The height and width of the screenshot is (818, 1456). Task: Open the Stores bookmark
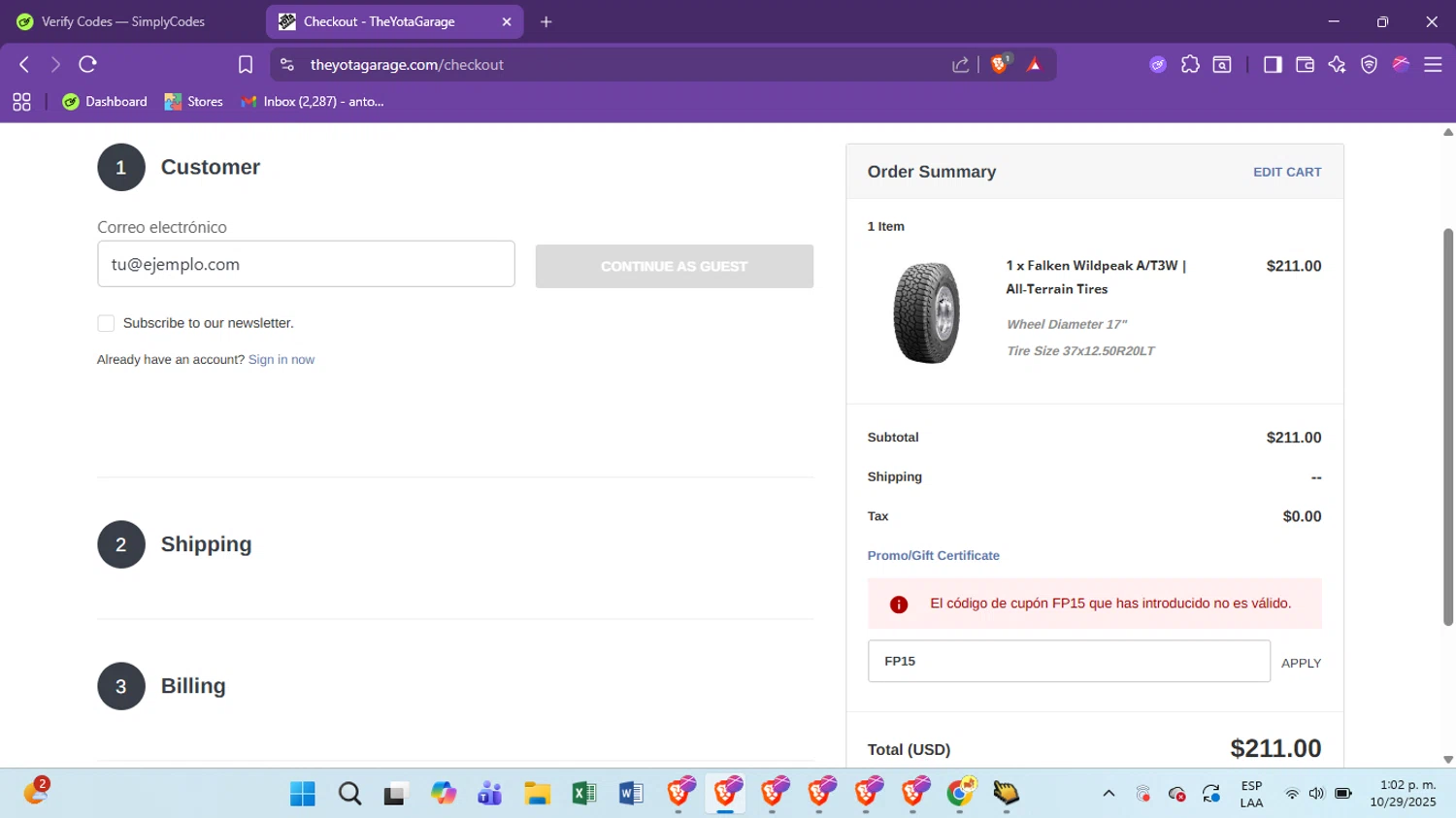click(x=194, y=101)
